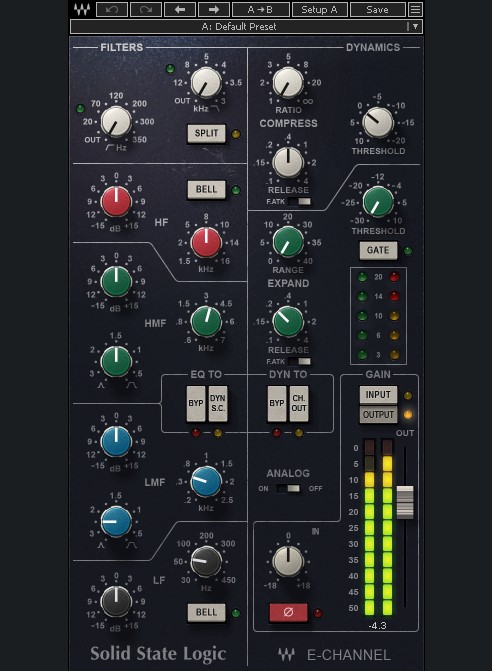The width and height of the screenshot is (492, 671).
Task: Click the HMF gain green knob
Action: pos(116,282)
